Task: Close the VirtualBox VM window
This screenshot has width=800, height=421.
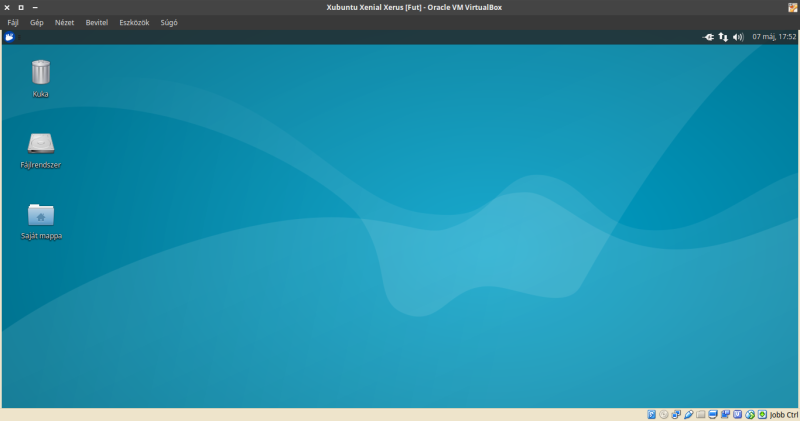Action: (x=7, y=8)
